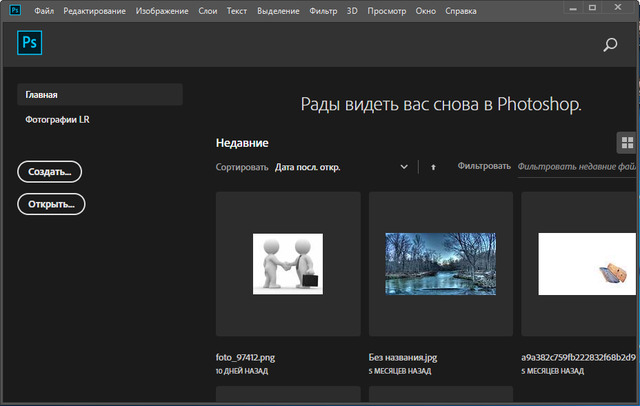
Task: Open the 3D menu
Action: tap(352, 10)
